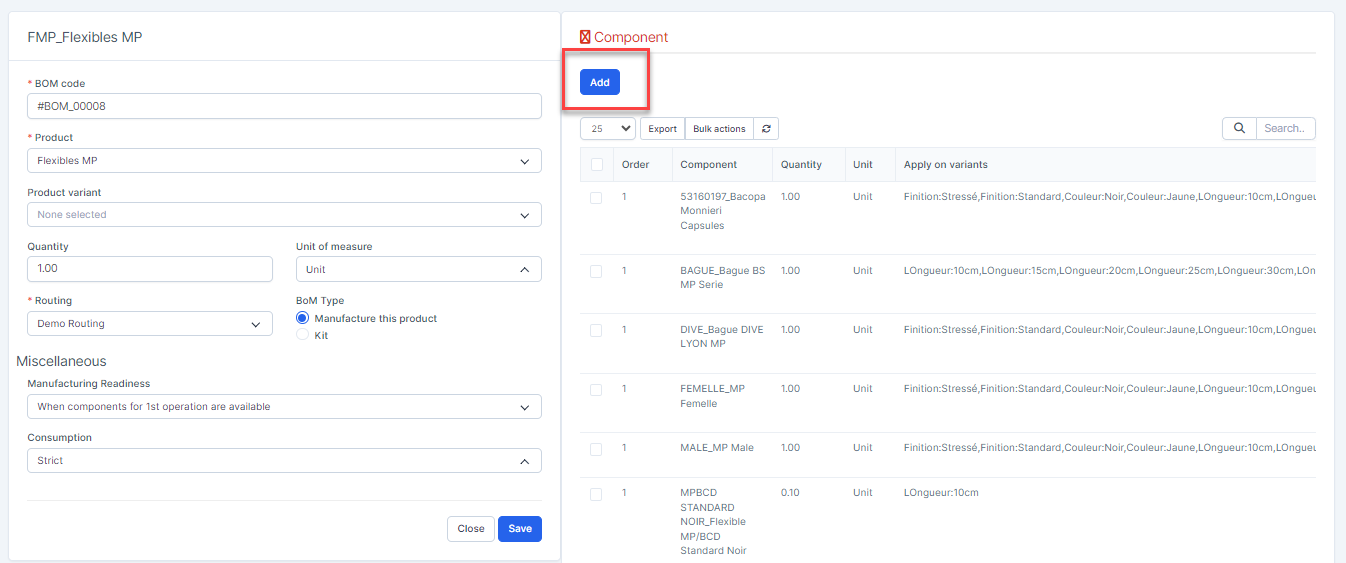Open the Product dropdown showing Flexibles MP

click(284, 161)
